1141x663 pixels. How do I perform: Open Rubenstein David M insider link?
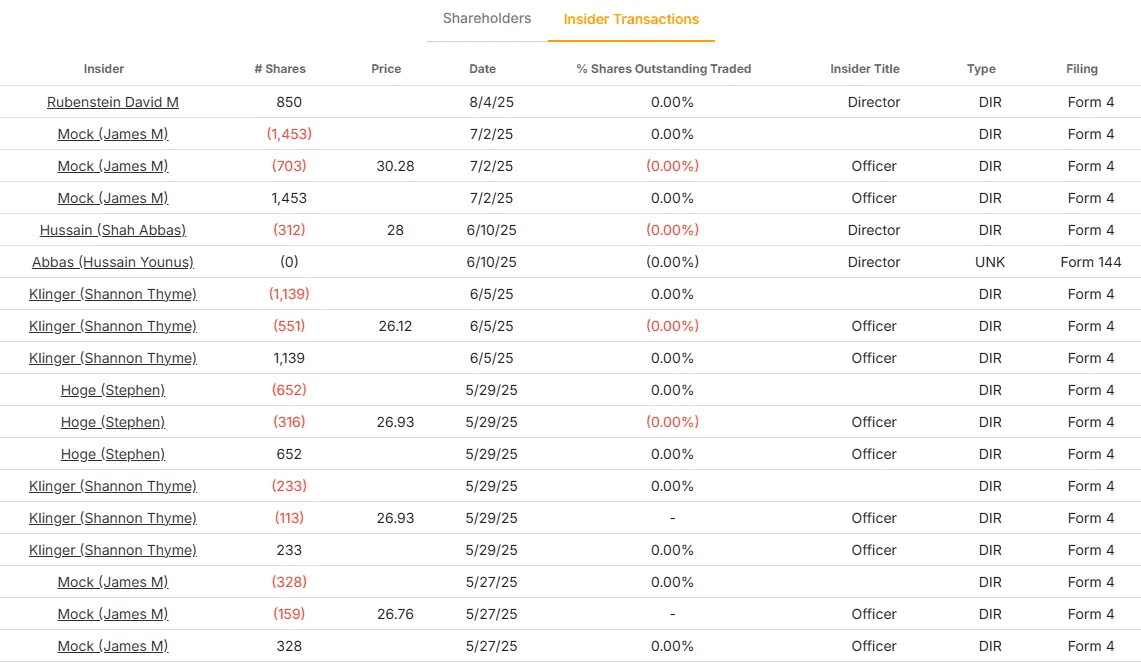[113, 102]
